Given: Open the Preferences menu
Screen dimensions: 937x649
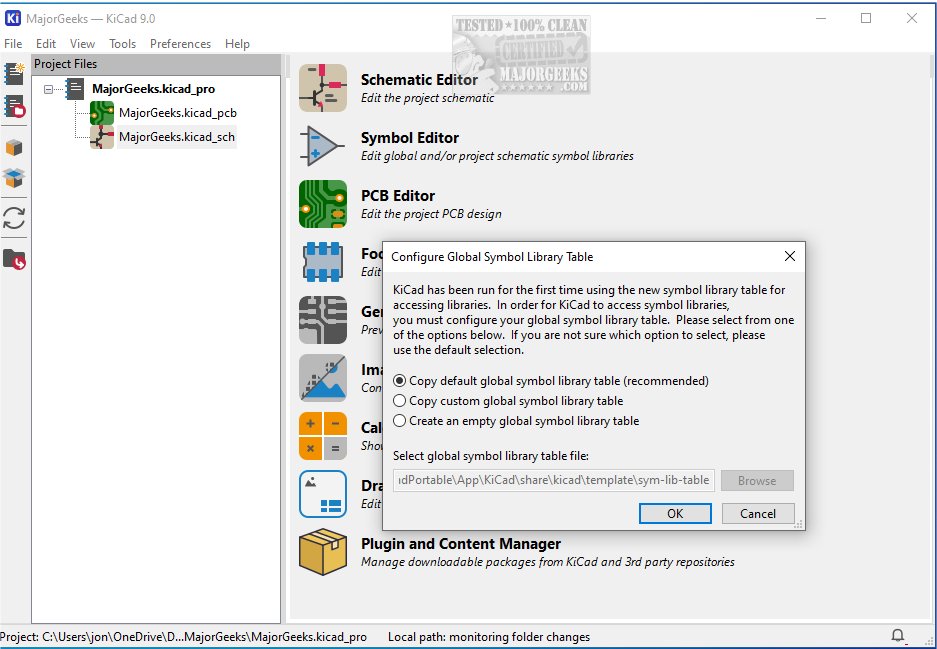Looking at the screenshot, I should point(180,44).
